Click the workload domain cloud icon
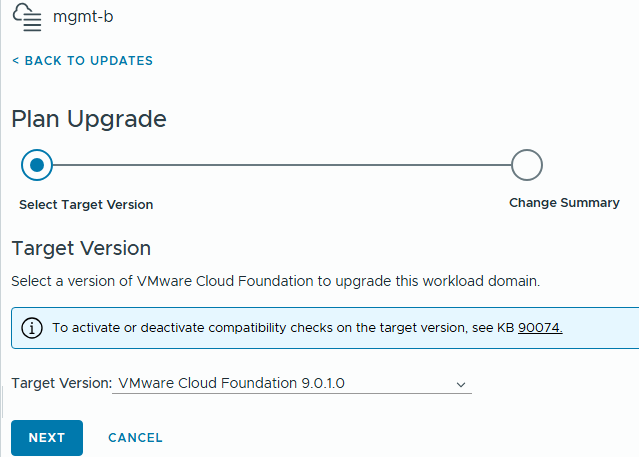This screenshot has width=639, height=457. 26,18
